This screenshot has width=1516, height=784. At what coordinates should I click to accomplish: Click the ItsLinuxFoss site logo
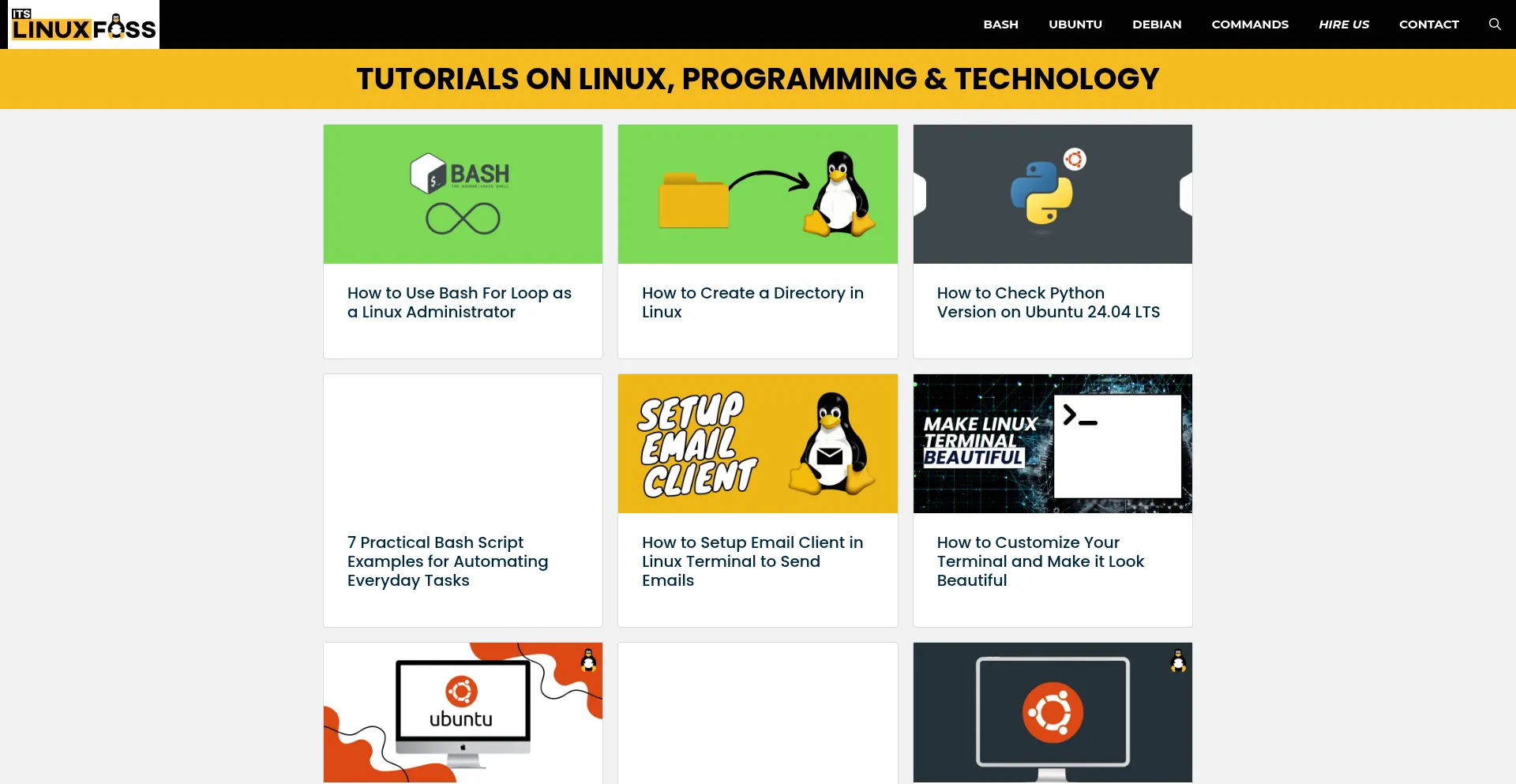tap(82, 24)
